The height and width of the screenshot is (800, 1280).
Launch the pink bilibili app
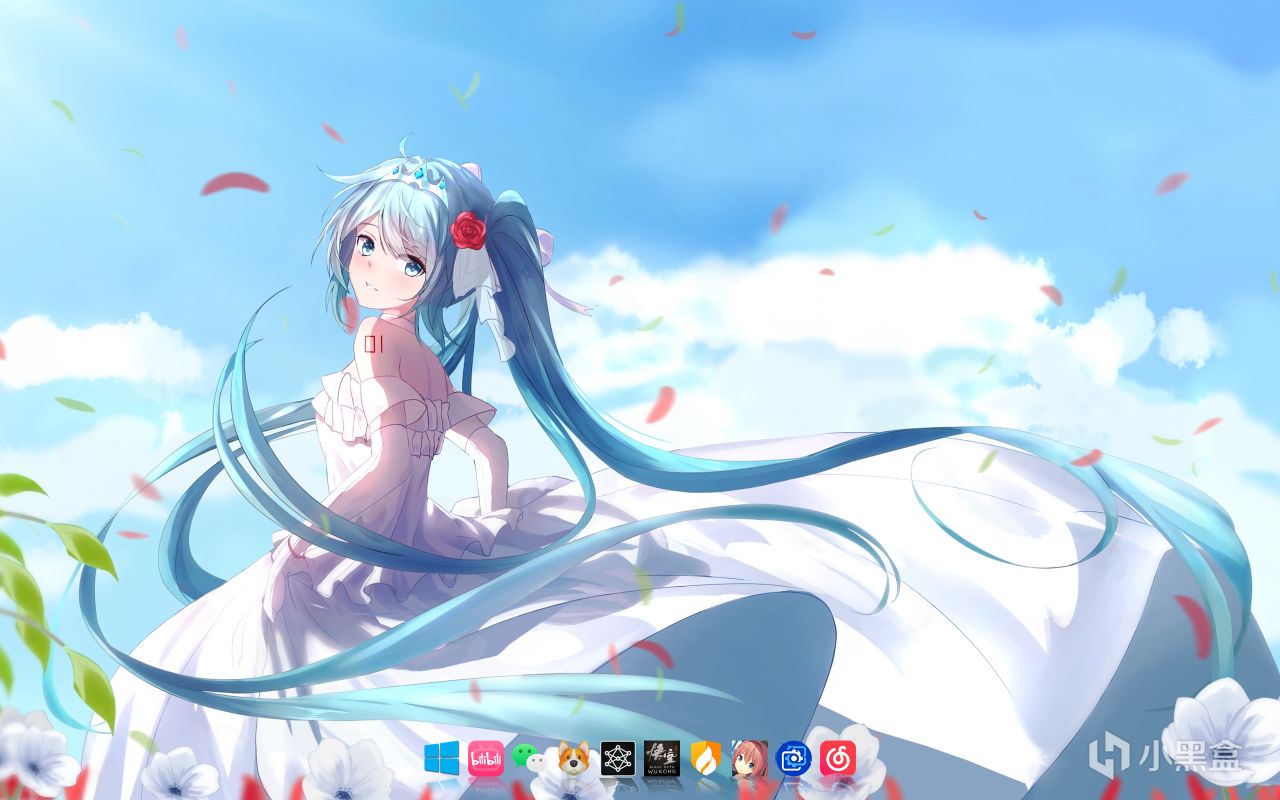(486, 758)
